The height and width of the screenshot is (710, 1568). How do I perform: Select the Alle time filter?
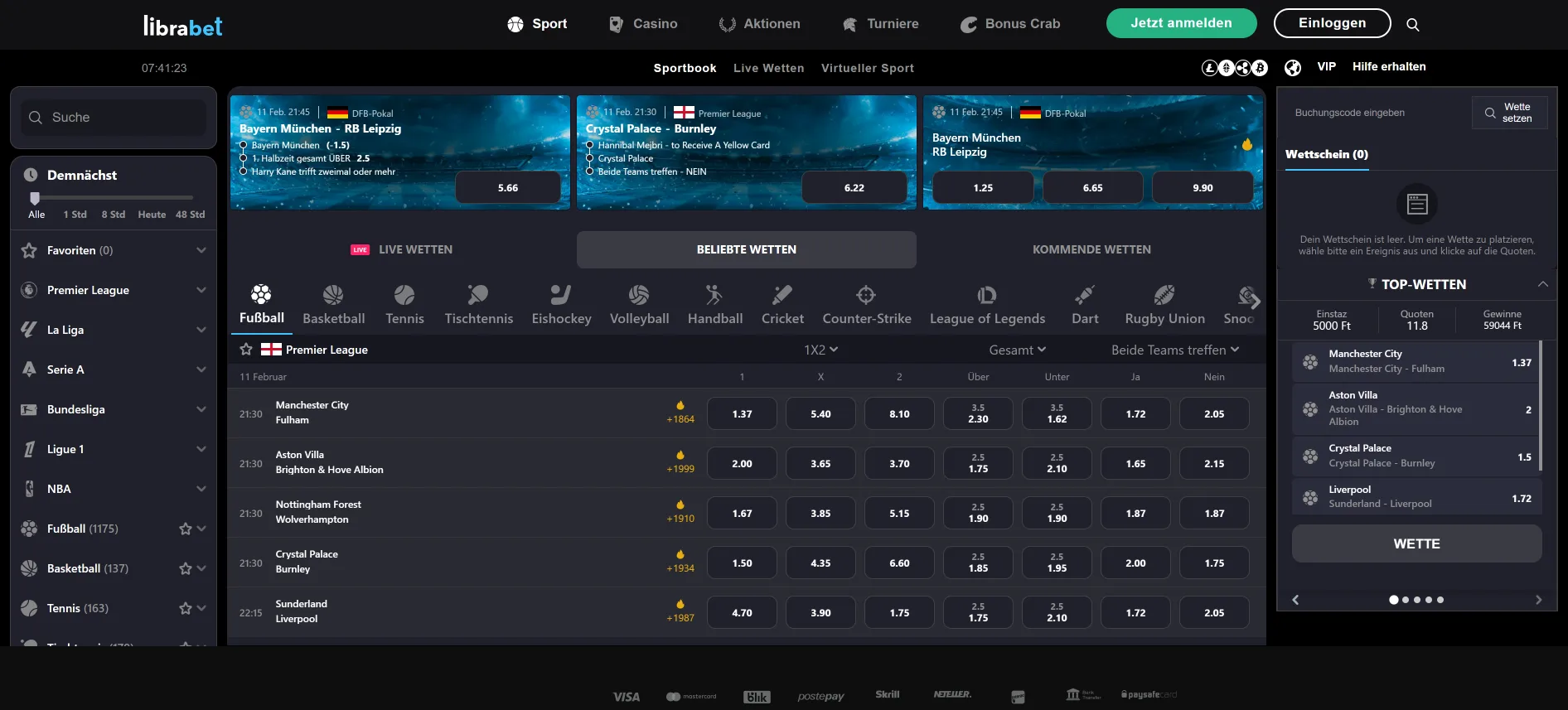coord(36,215)
